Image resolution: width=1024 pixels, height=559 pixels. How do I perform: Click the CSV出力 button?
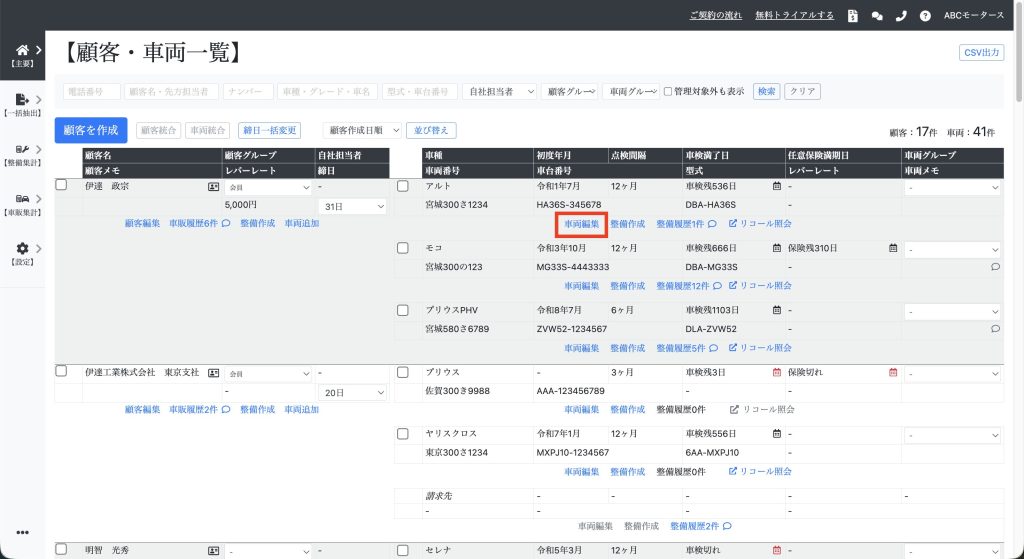(982, 52)
